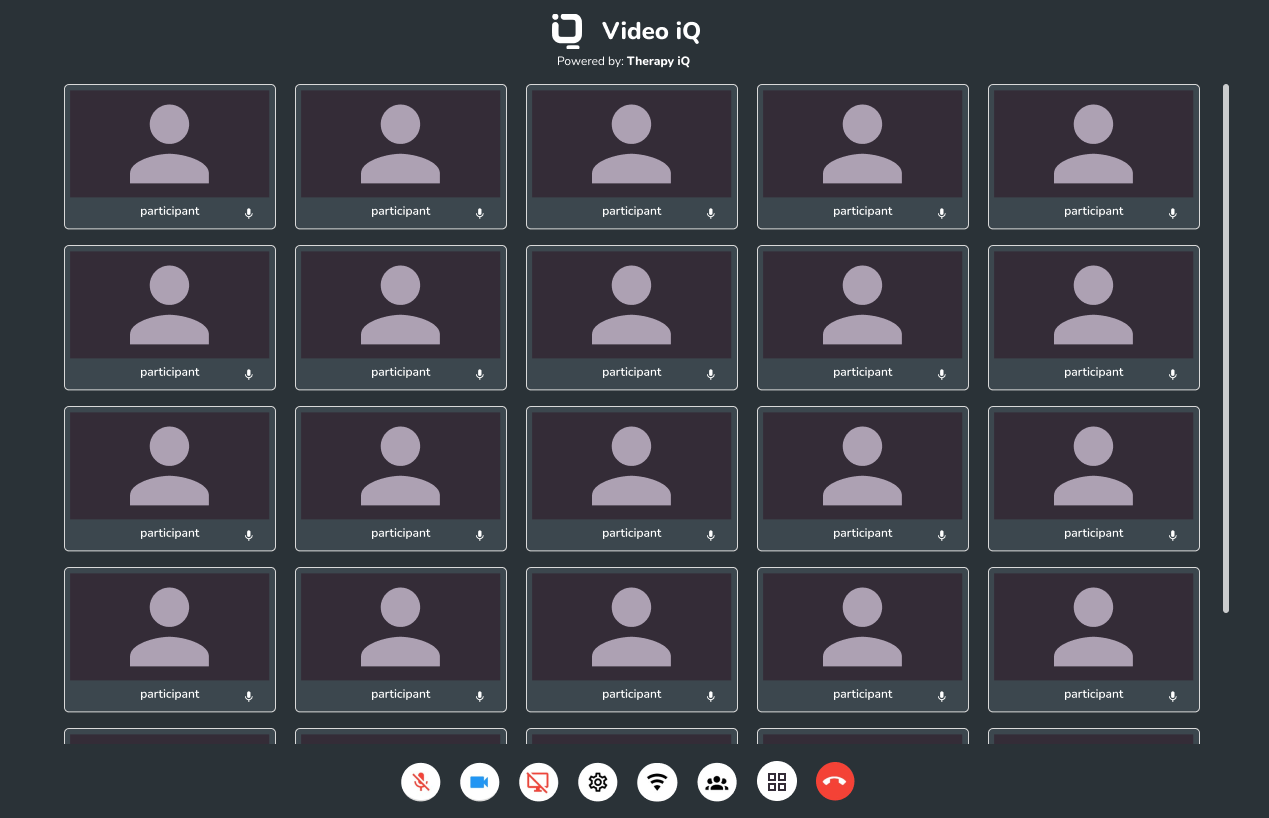1269x818 pixels.
Task: Click the participant label on the first tile
Action: pos(169,210)
